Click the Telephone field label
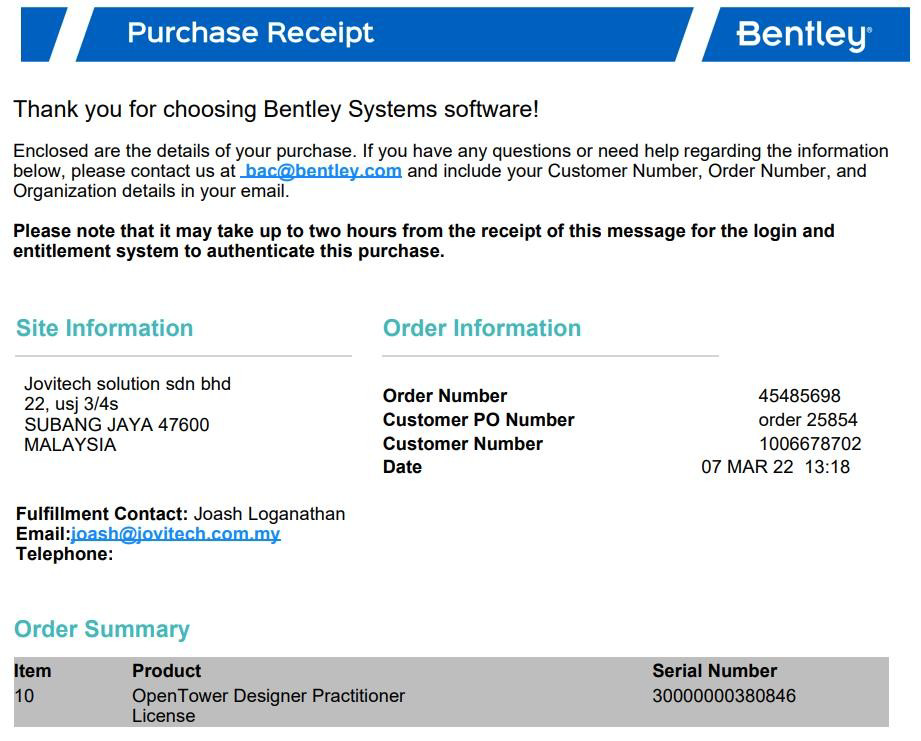921x741 pixels. 64,554
